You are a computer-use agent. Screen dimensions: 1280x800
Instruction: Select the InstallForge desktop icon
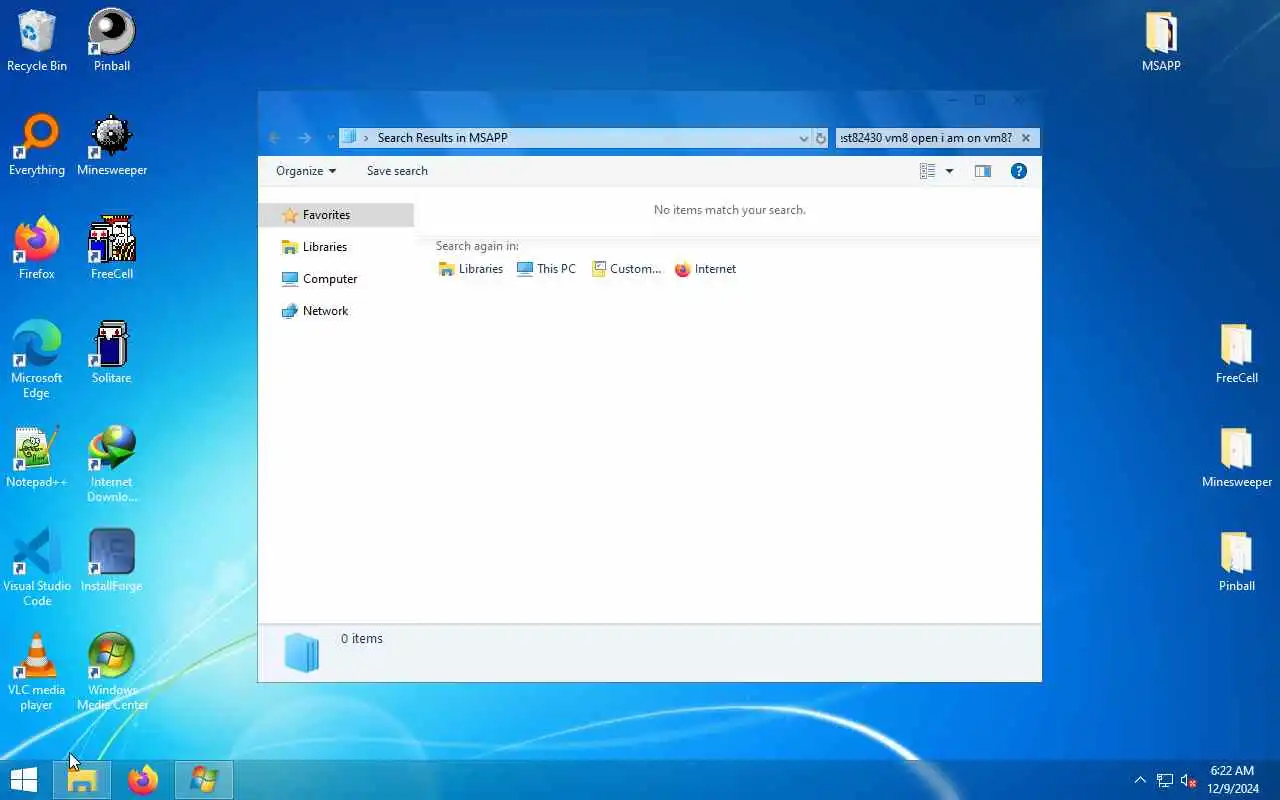coord(112,561)
